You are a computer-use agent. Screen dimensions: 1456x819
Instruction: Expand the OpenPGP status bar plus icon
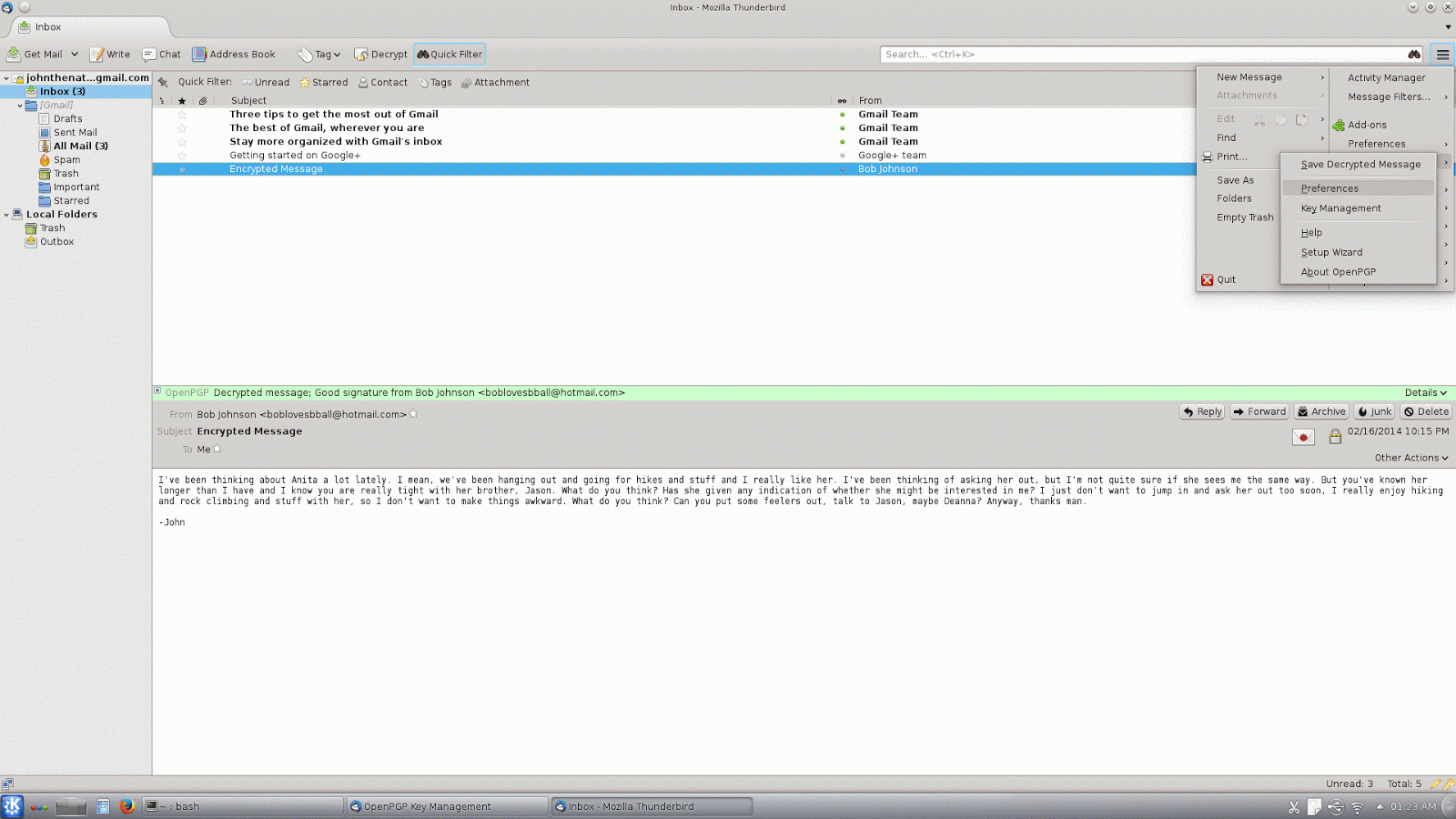157,391
